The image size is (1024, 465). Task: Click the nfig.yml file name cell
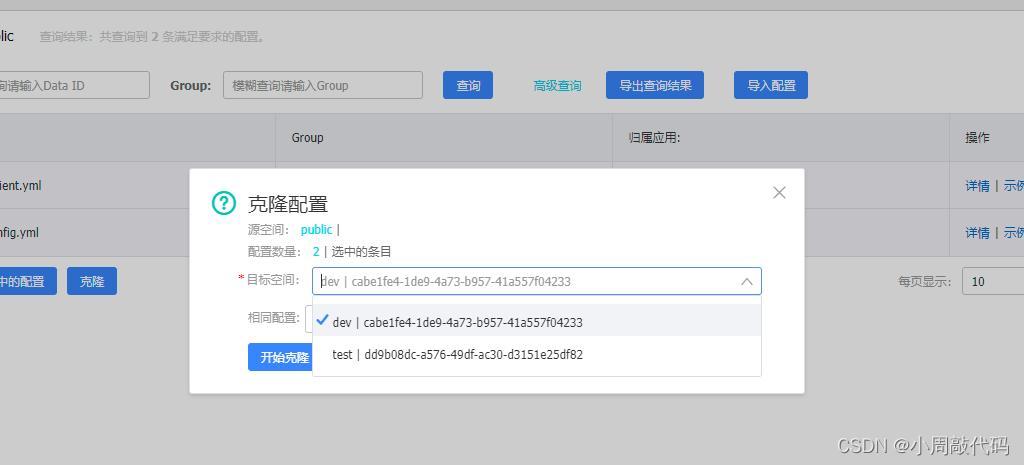click(x=21, y=232)
